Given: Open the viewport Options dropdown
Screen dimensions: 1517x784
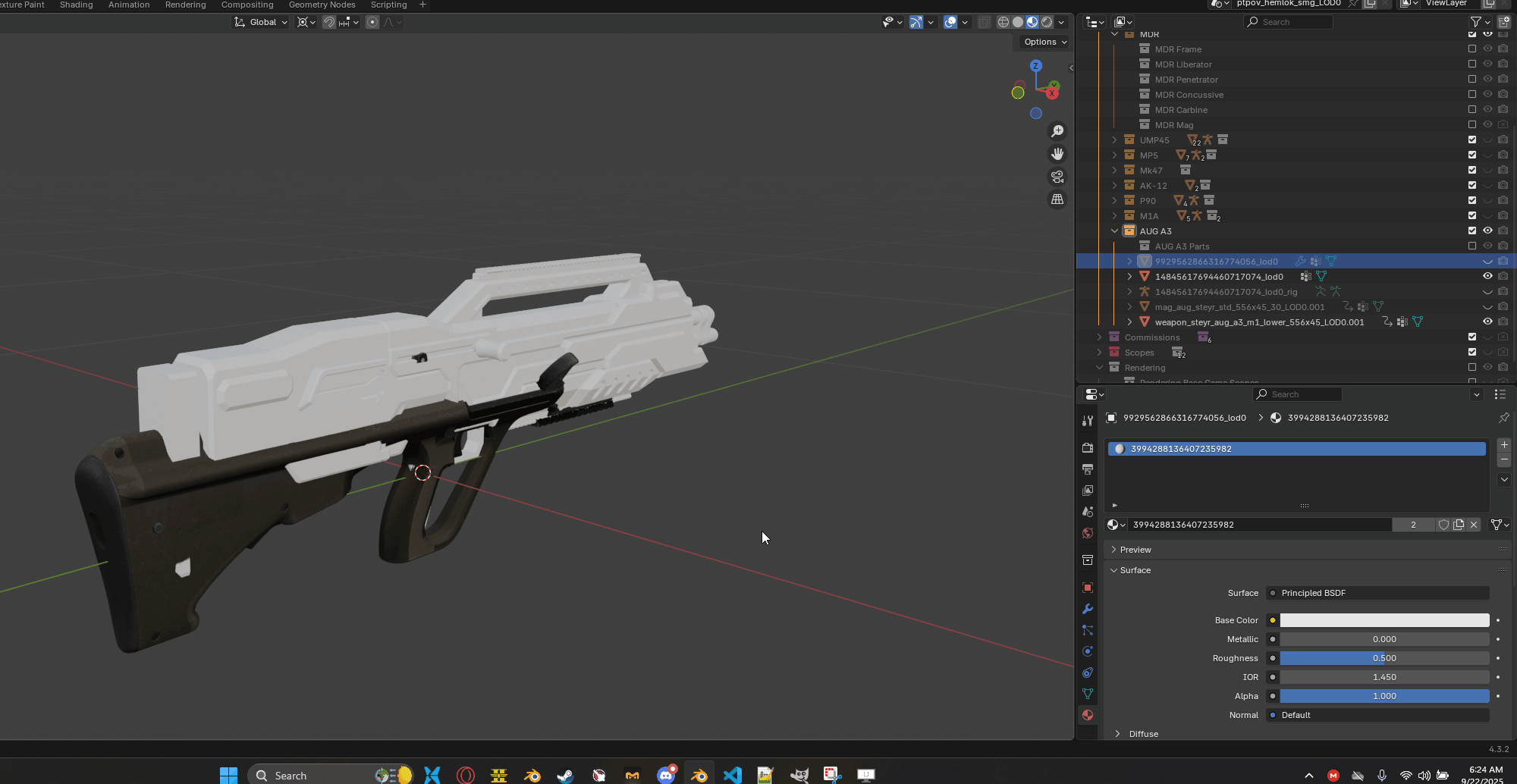Looking at the screenshot, I should 1044,42.
